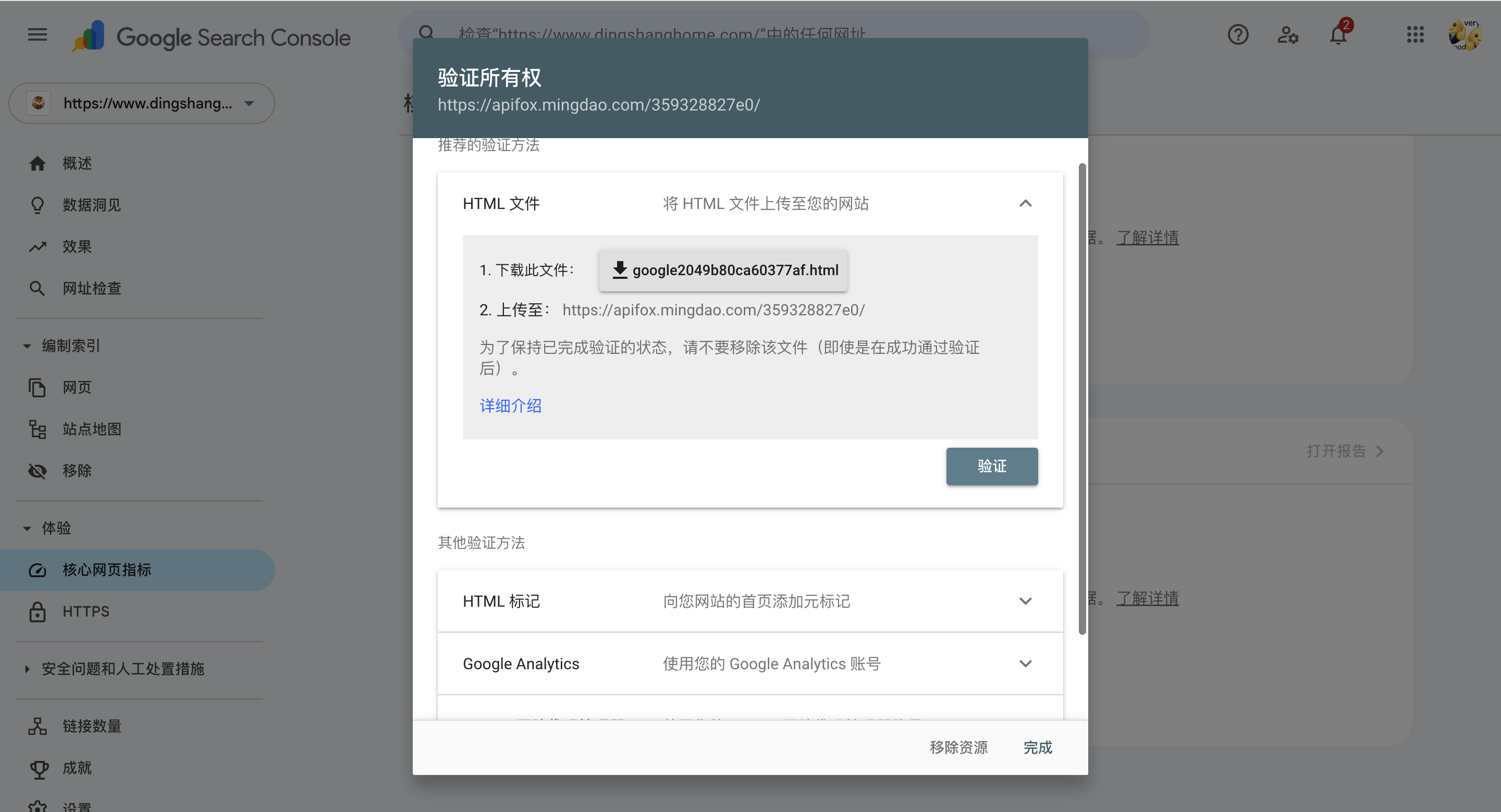Open the notifications bell icon
Image resolution: width=1501 pixels, height=812 pixels.
coord(1338,35)
